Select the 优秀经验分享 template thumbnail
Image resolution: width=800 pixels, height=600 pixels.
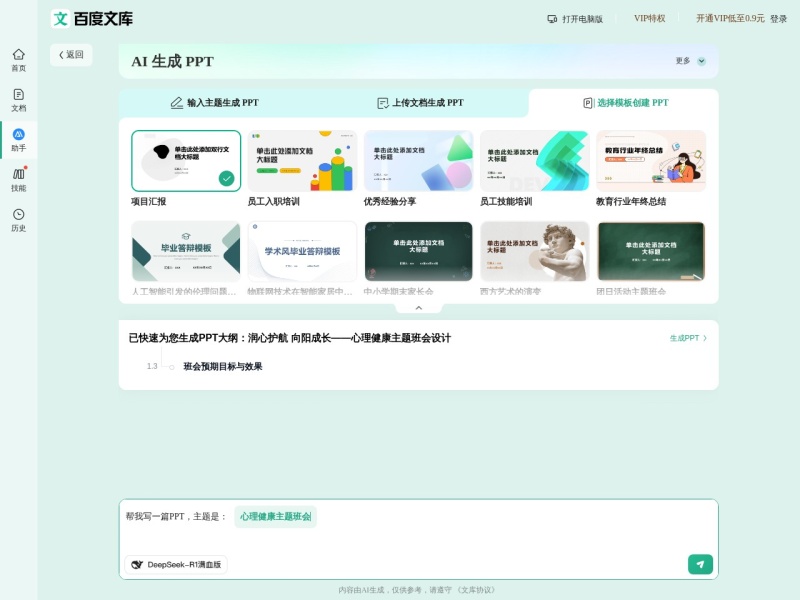(418, 161)
